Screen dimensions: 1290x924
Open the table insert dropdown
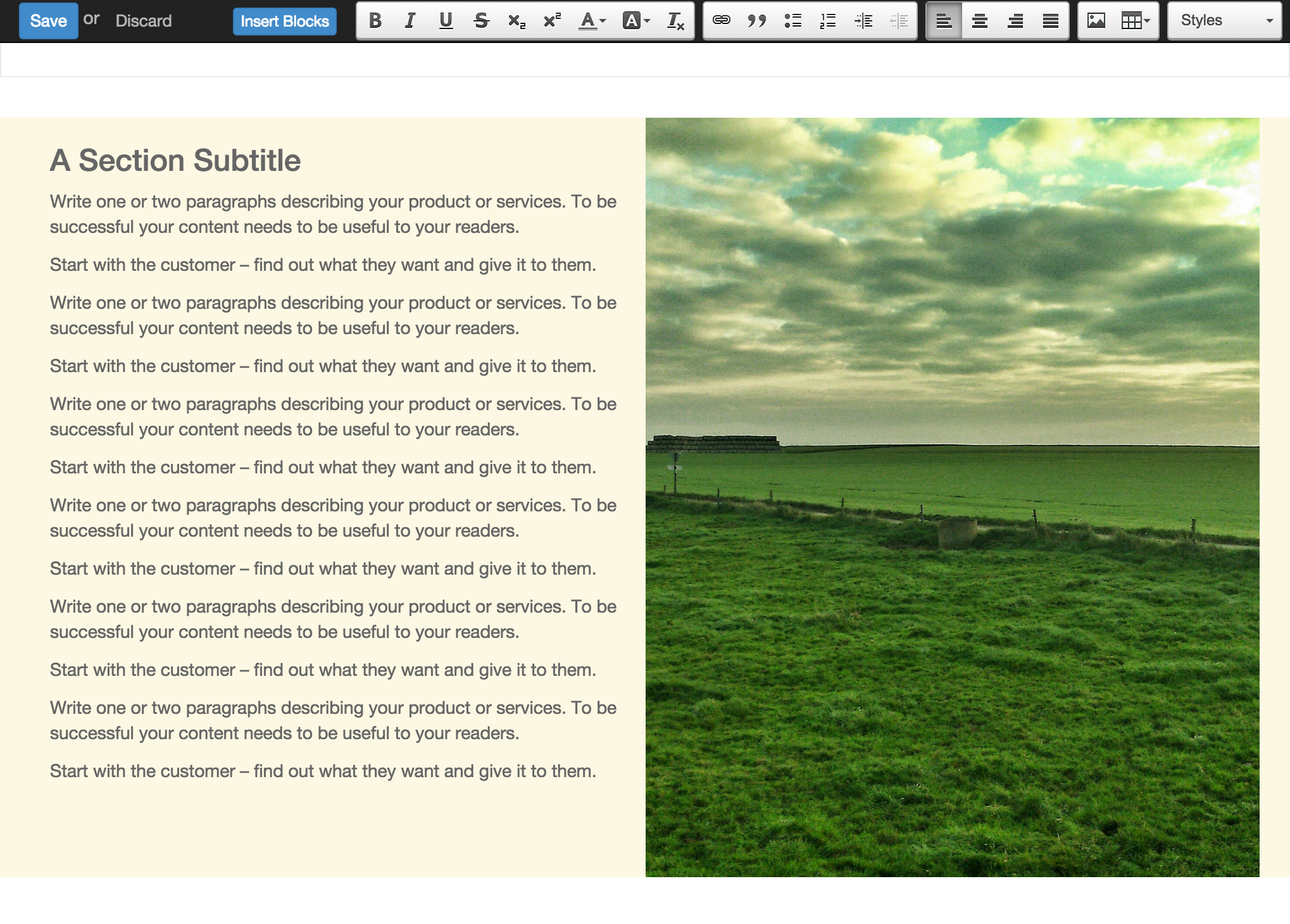pyautogui.click(x=1136, y=21)
